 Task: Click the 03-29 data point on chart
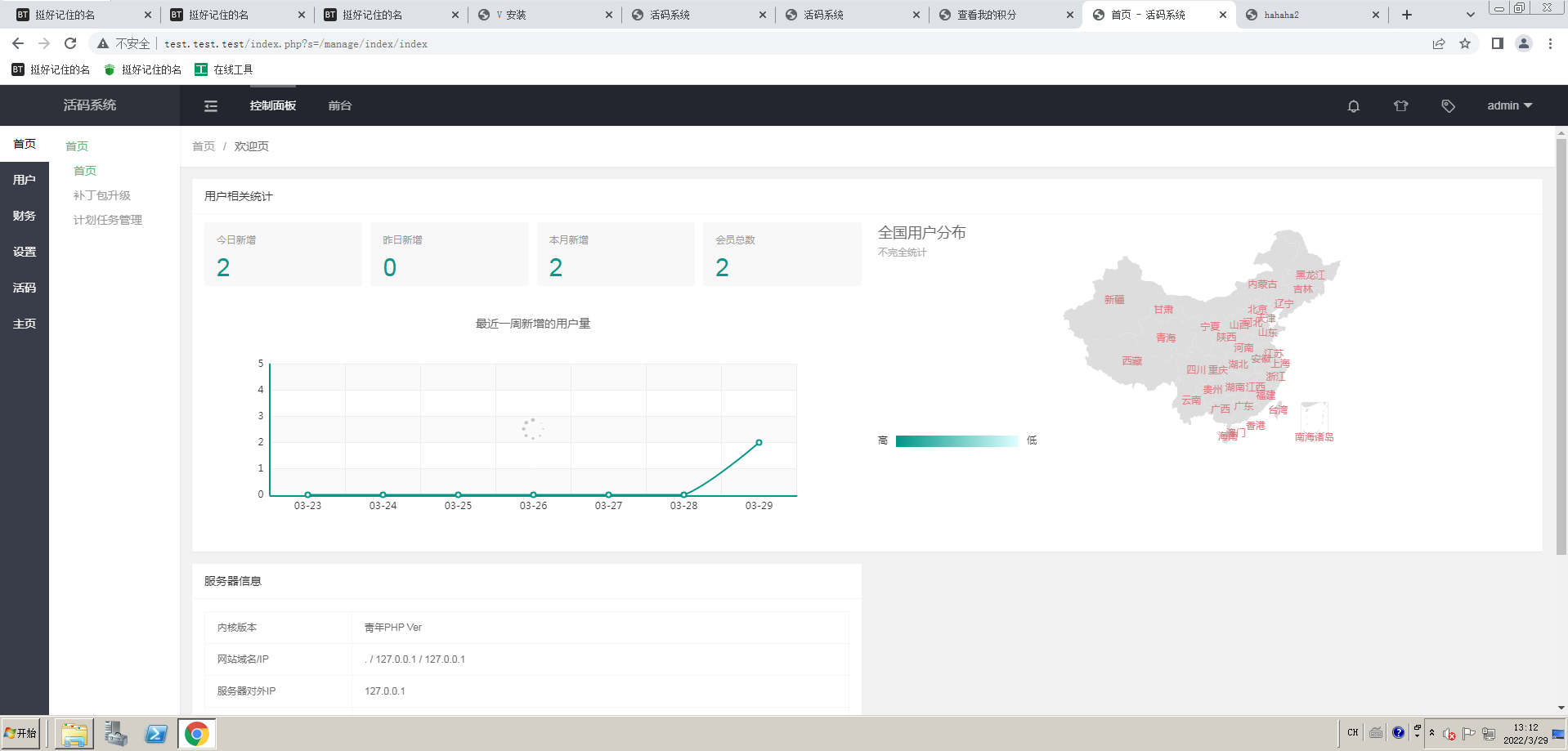pyautogui.click(x=759, y=442)
